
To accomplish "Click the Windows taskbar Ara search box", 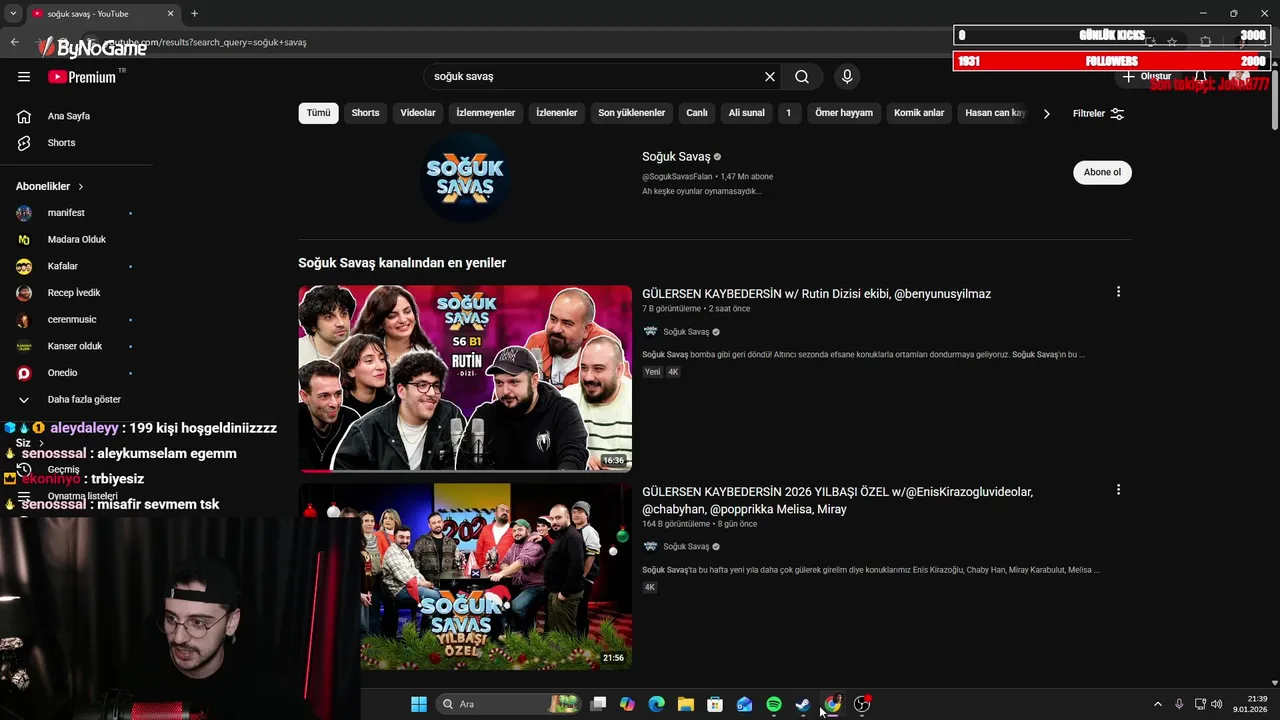I will (x=508, y=704).
